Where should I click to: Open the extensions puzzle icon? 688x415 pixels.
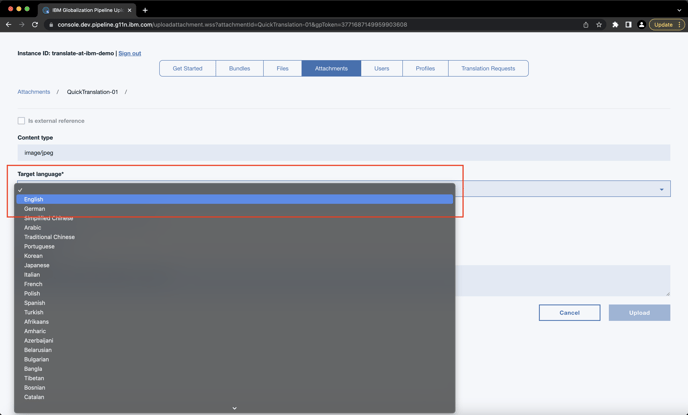click(x=615, y=25)
